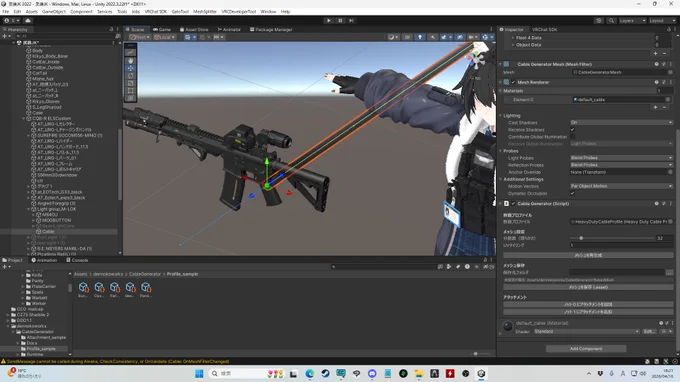Open the Layers dropdown
680x382 pixels.
(632, 20)
